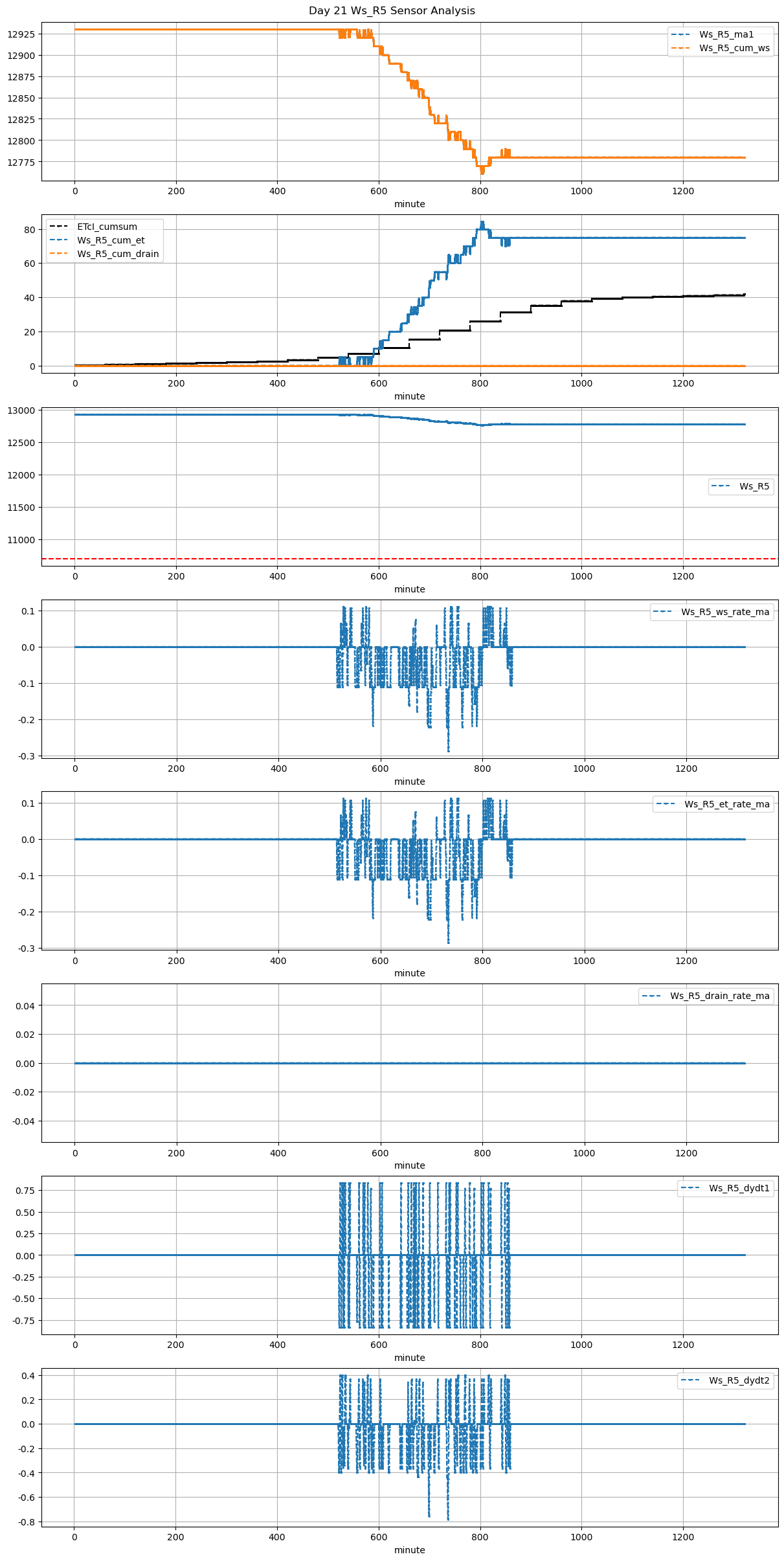
Task: Click the -0.8 y-axis tick label
Action: coord(27,1522)
